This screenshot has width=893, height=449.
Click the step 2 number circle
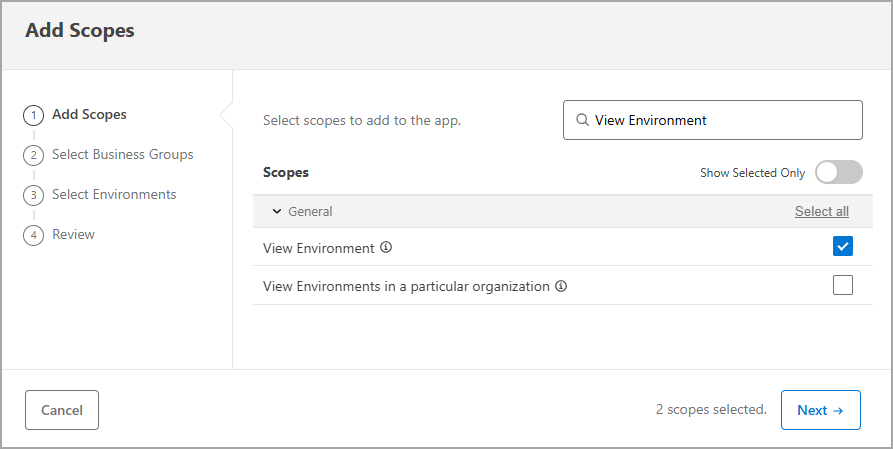pos(33,155)
